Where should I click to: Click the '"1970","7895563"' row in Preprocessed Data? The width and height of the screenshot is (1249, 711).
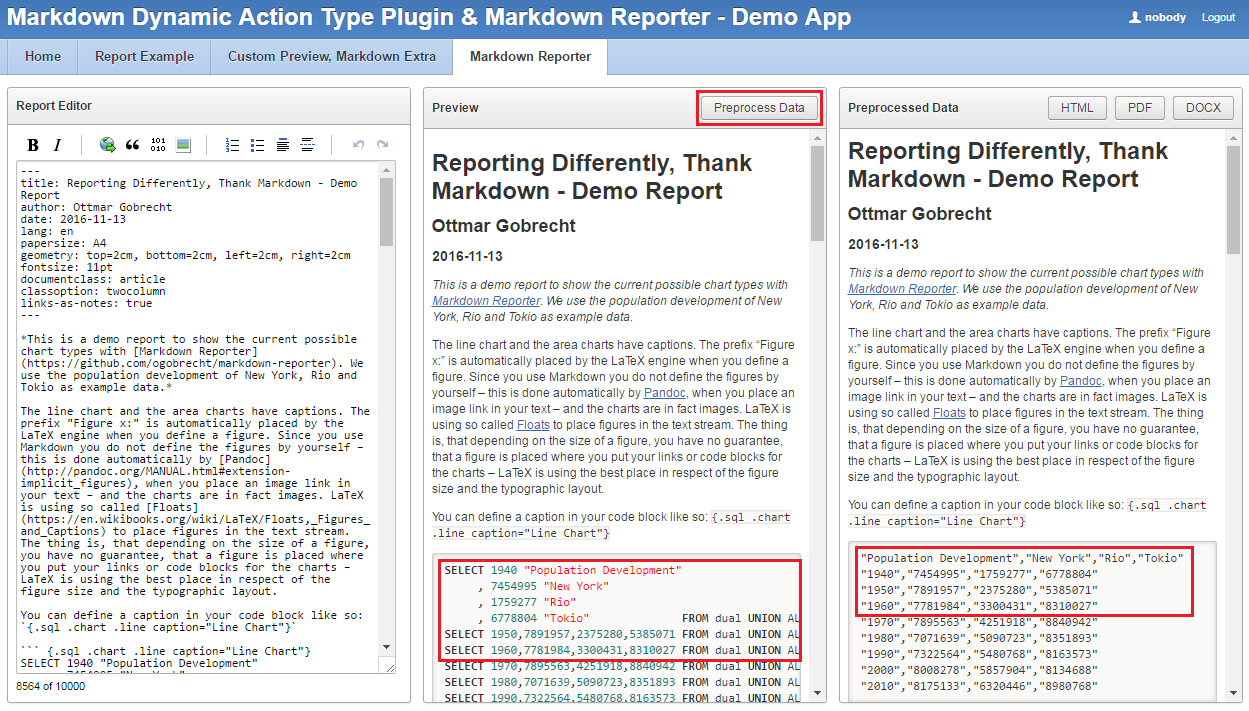[x=979, y=622]
